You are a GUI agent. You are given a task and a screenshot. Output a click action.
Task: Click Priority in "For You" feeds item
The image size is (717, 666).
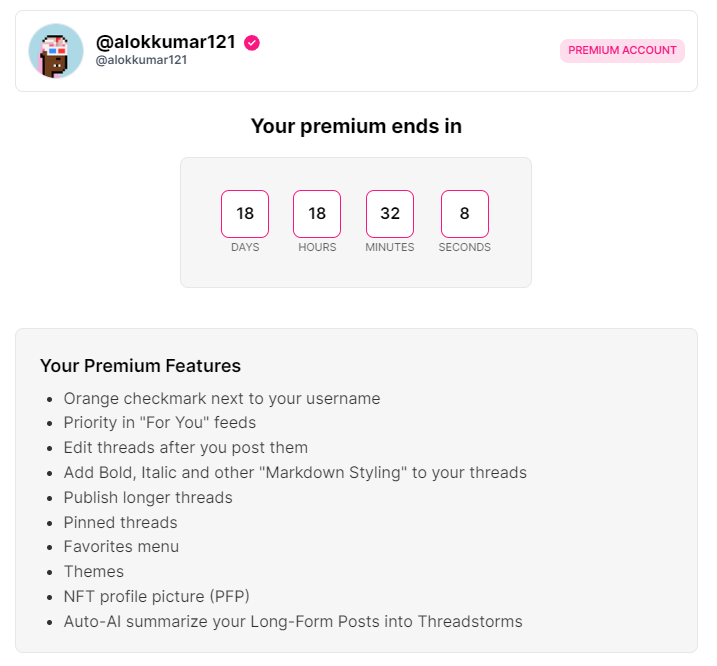tap(160, 423)
